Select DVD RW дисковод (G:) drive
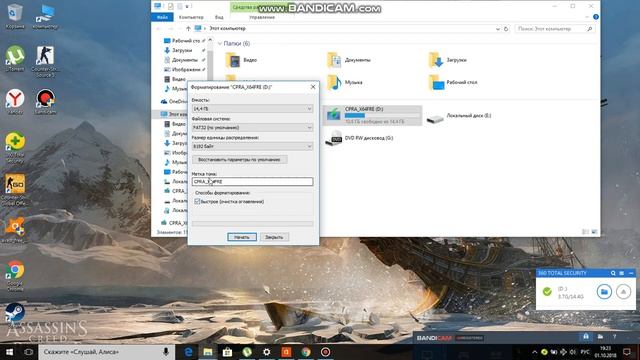 pyautogui.click(x=359, y=138)
